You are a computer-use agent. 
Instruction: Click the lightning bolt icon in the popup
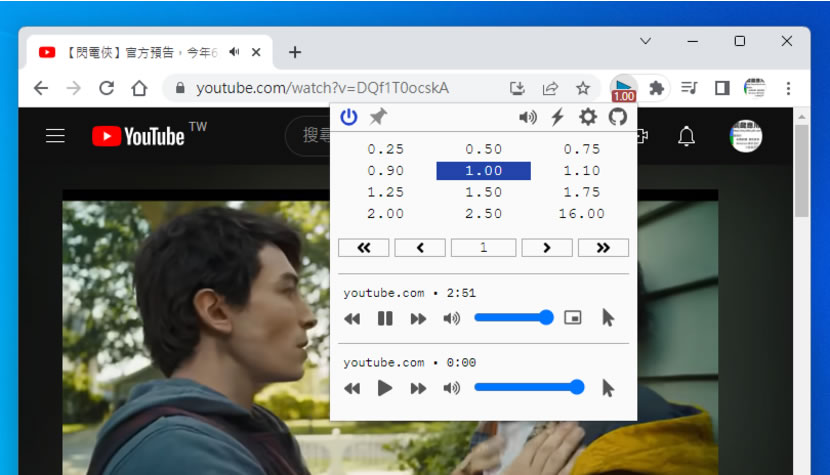coord(558,117)
